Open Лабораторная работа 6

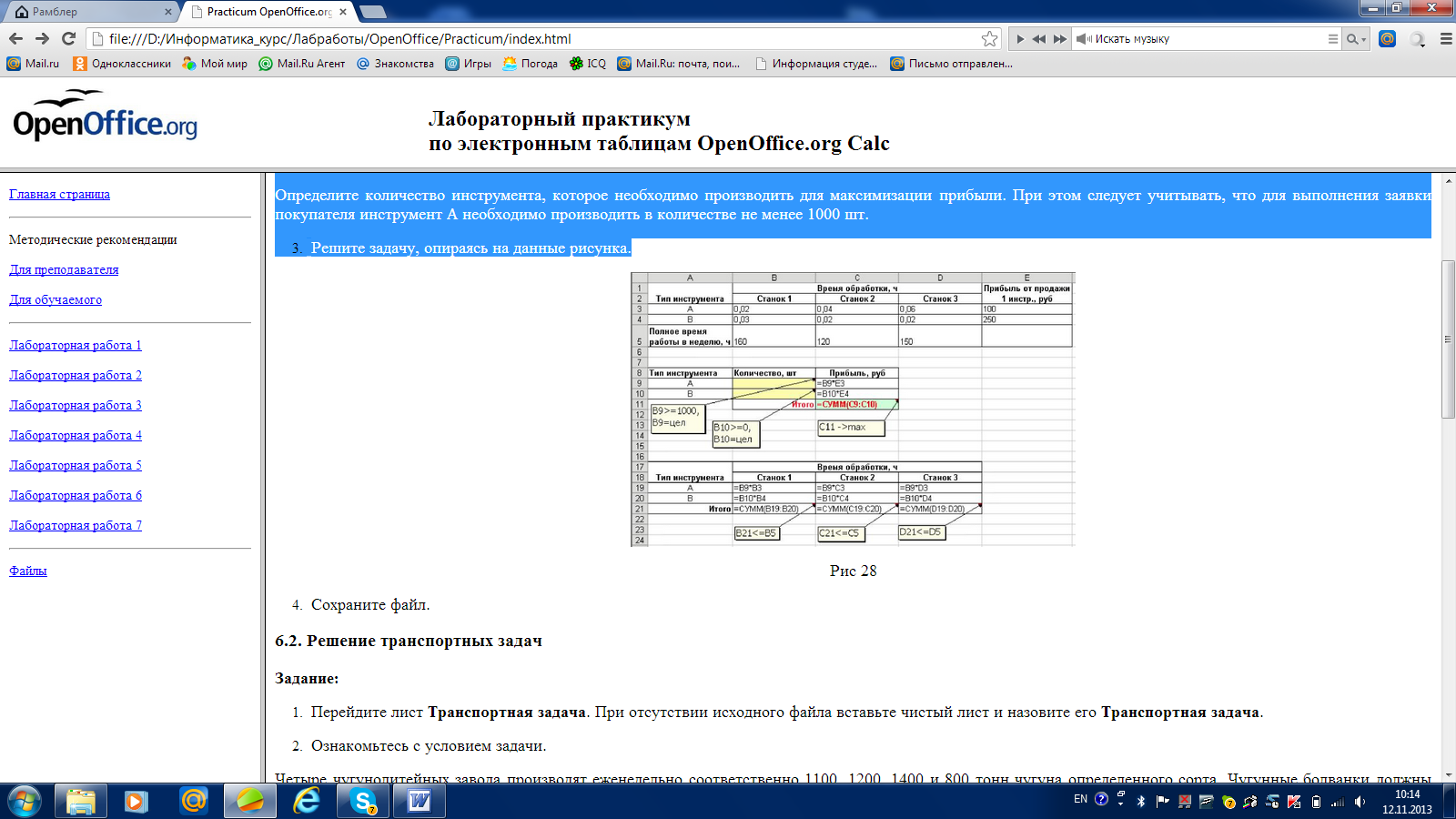point(76,495)
